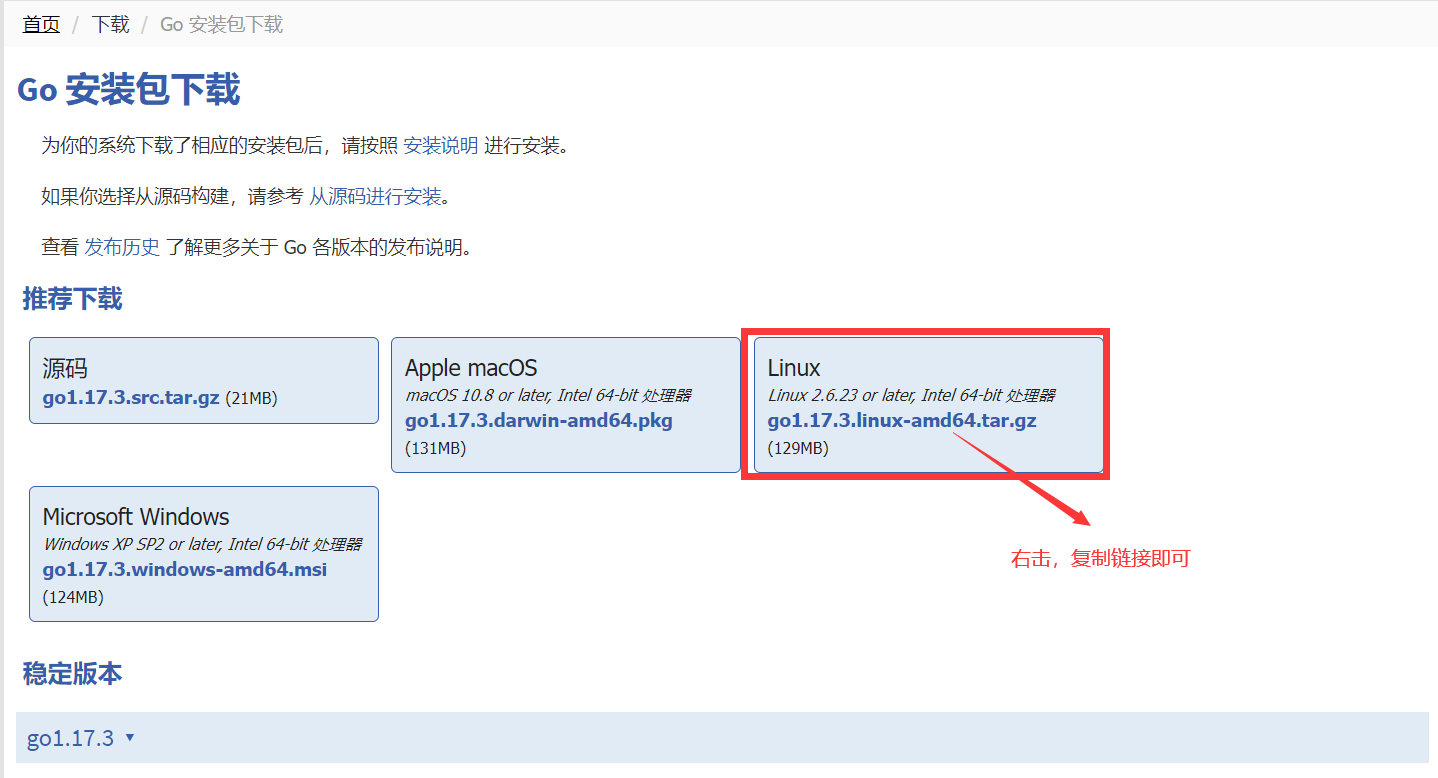Click the 源码 card title

coord(65,369)
